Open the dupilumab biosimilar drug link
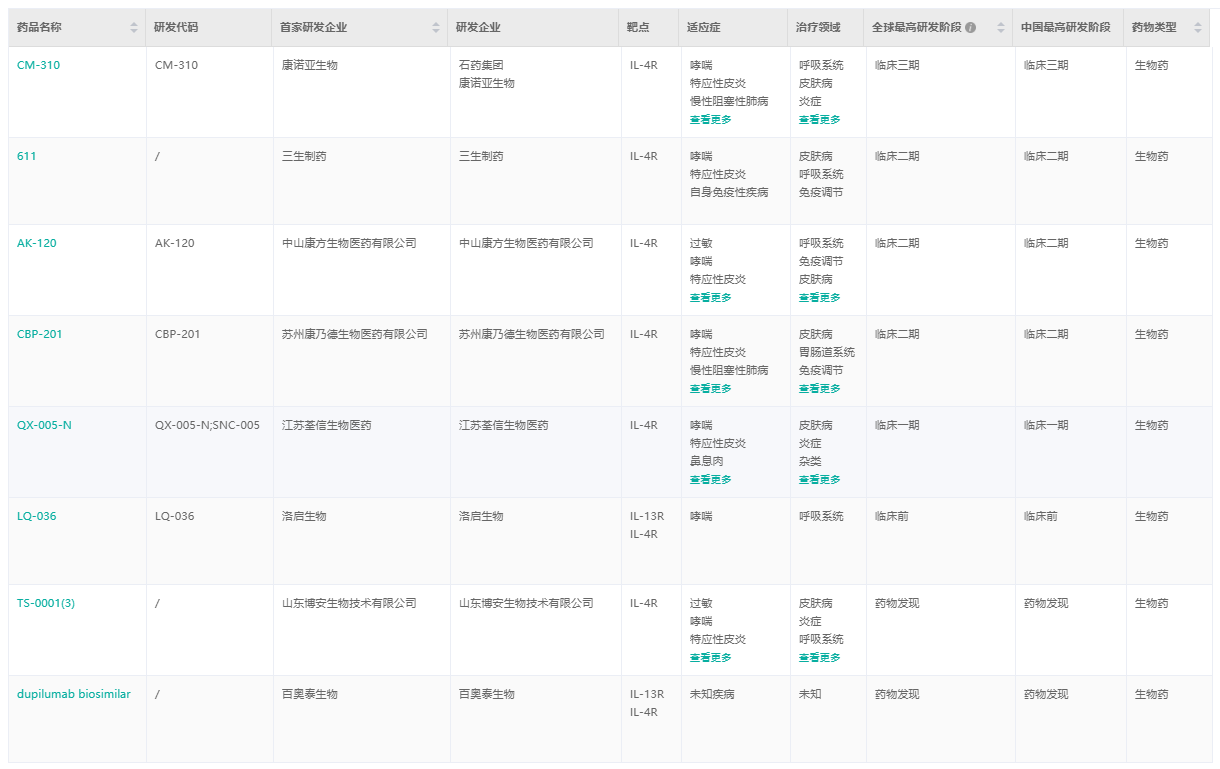Viewport: 1220px width, 769px height. (x=74, y=694)
